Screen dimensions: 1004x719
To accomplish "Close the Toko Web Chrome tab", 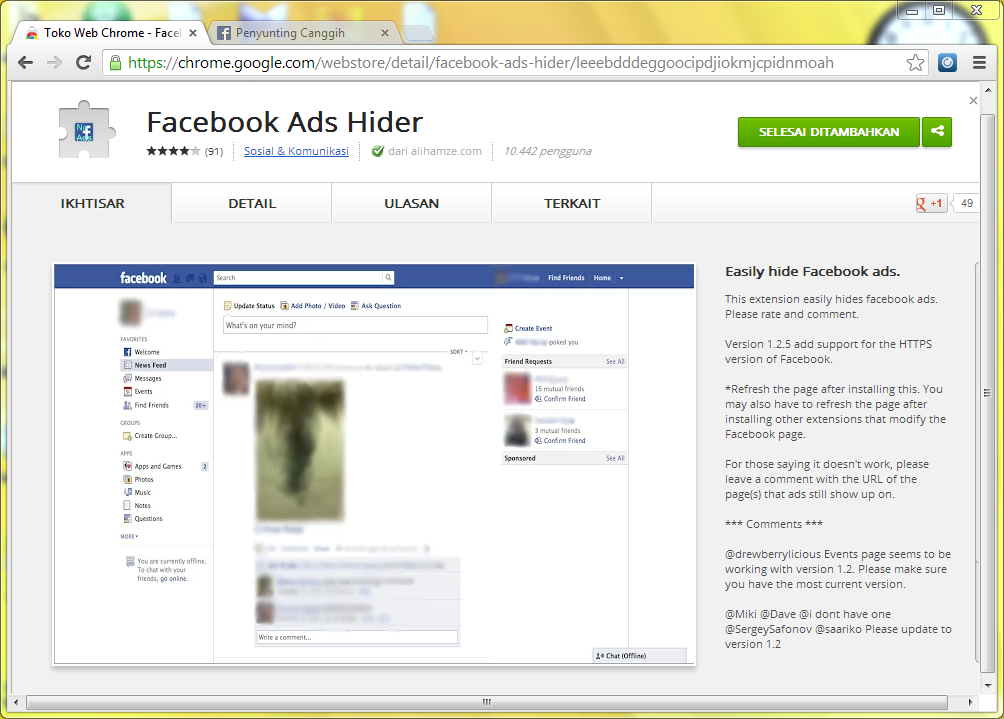I will [193, 33].
